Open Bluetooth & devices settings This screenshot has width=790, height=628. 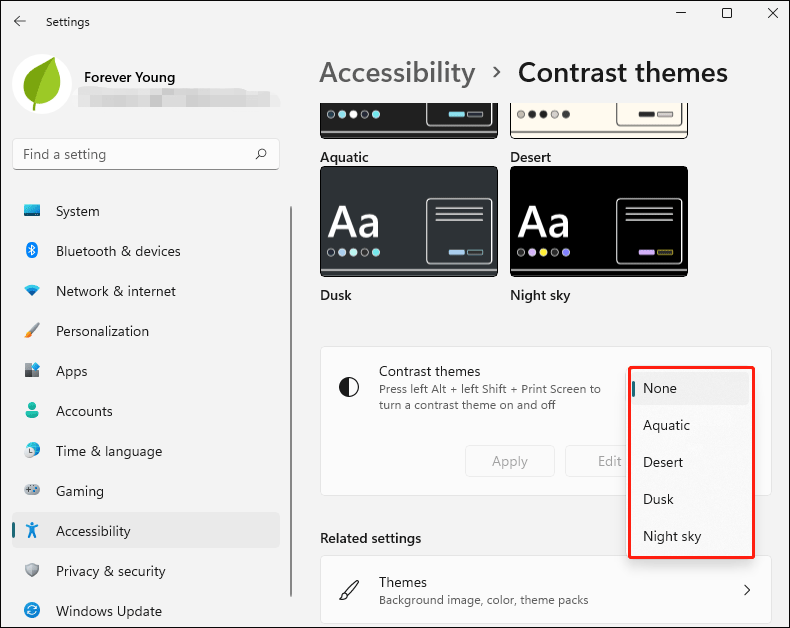[146, 250]
